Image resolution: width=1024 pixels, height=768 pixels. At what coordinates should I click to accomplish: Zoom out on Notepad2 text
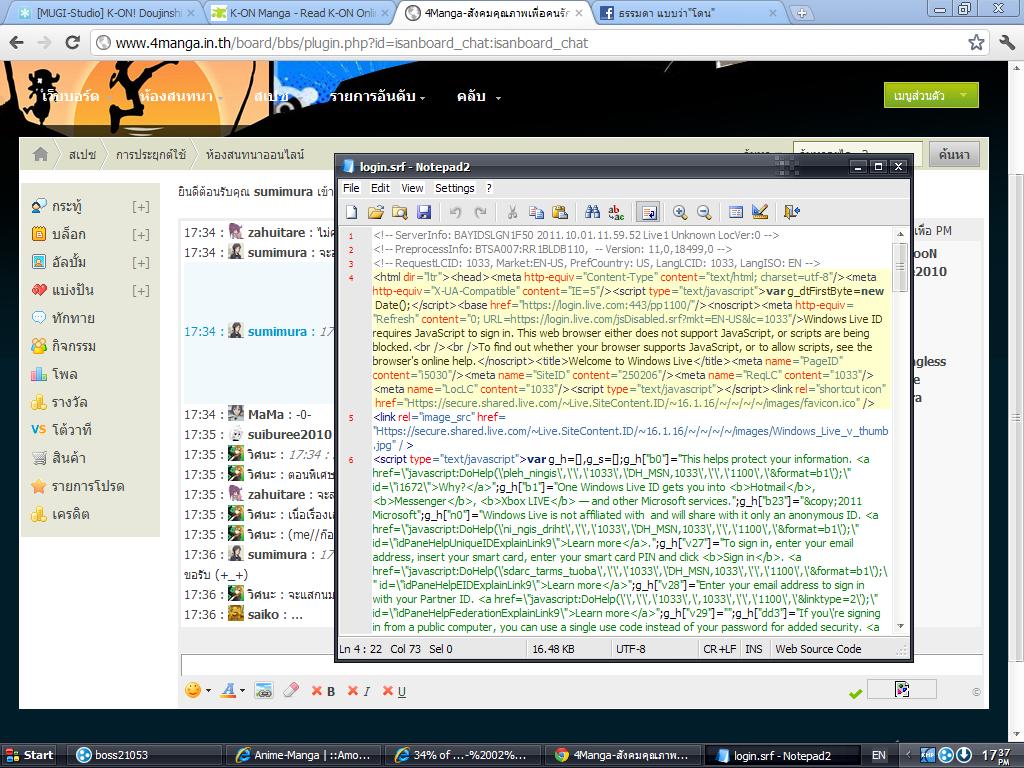pyautogui.click(x=704, y=212)
